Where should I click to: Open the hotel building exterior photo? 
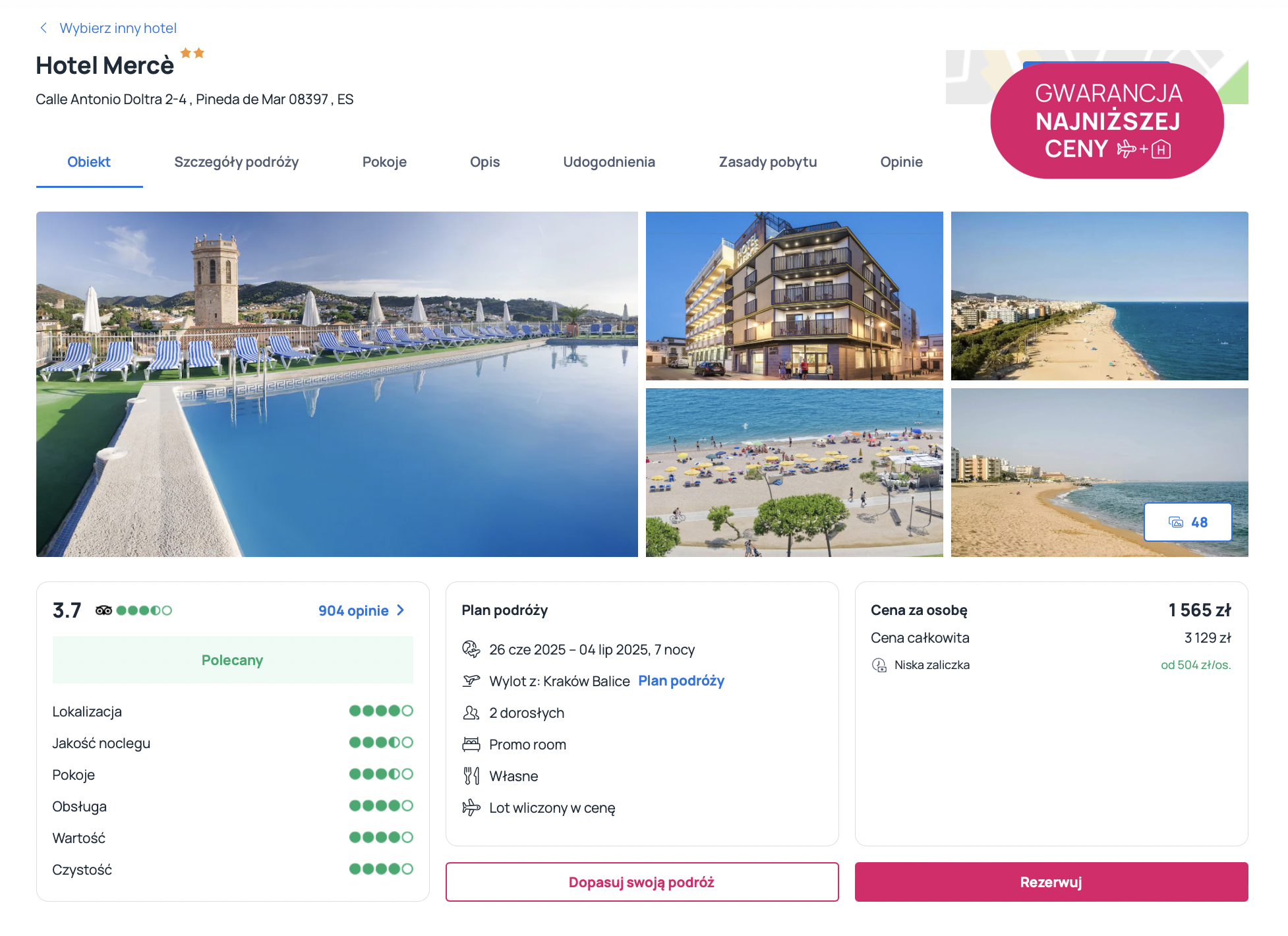coord(794,296)
